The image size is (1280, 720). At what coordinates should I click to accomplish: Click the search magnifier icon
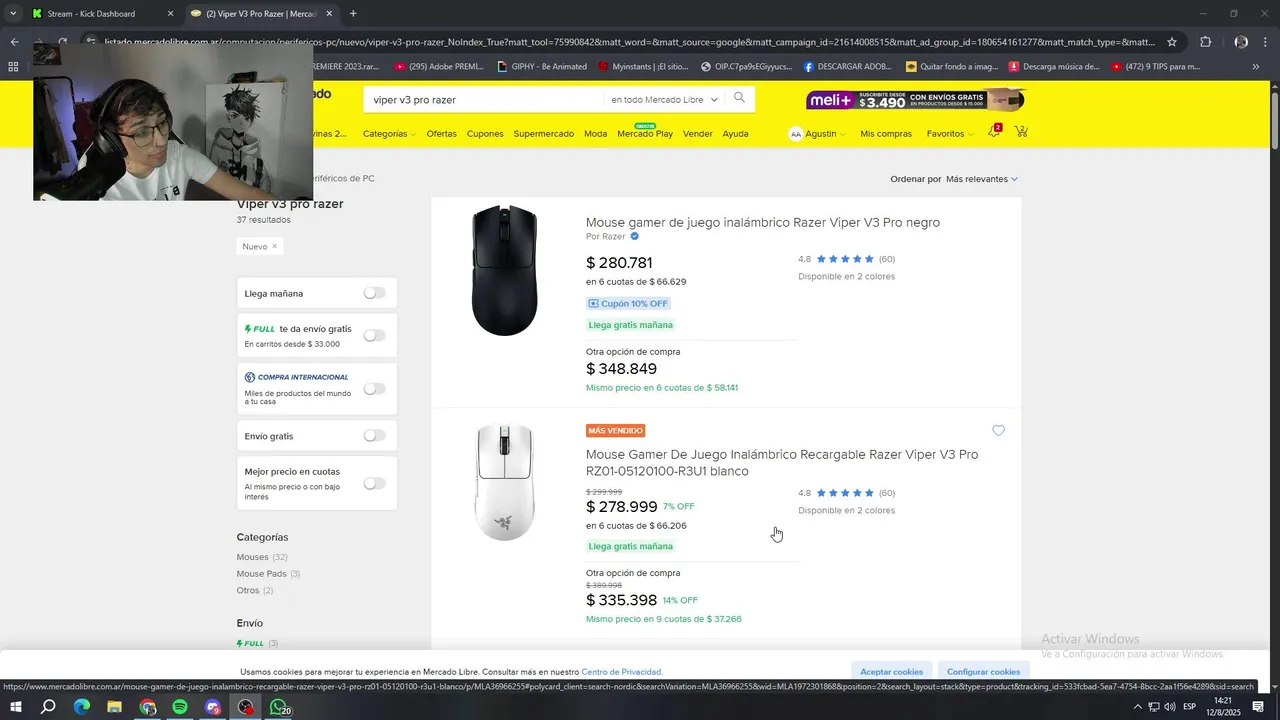pyautogui.click(x=739, y=98)
